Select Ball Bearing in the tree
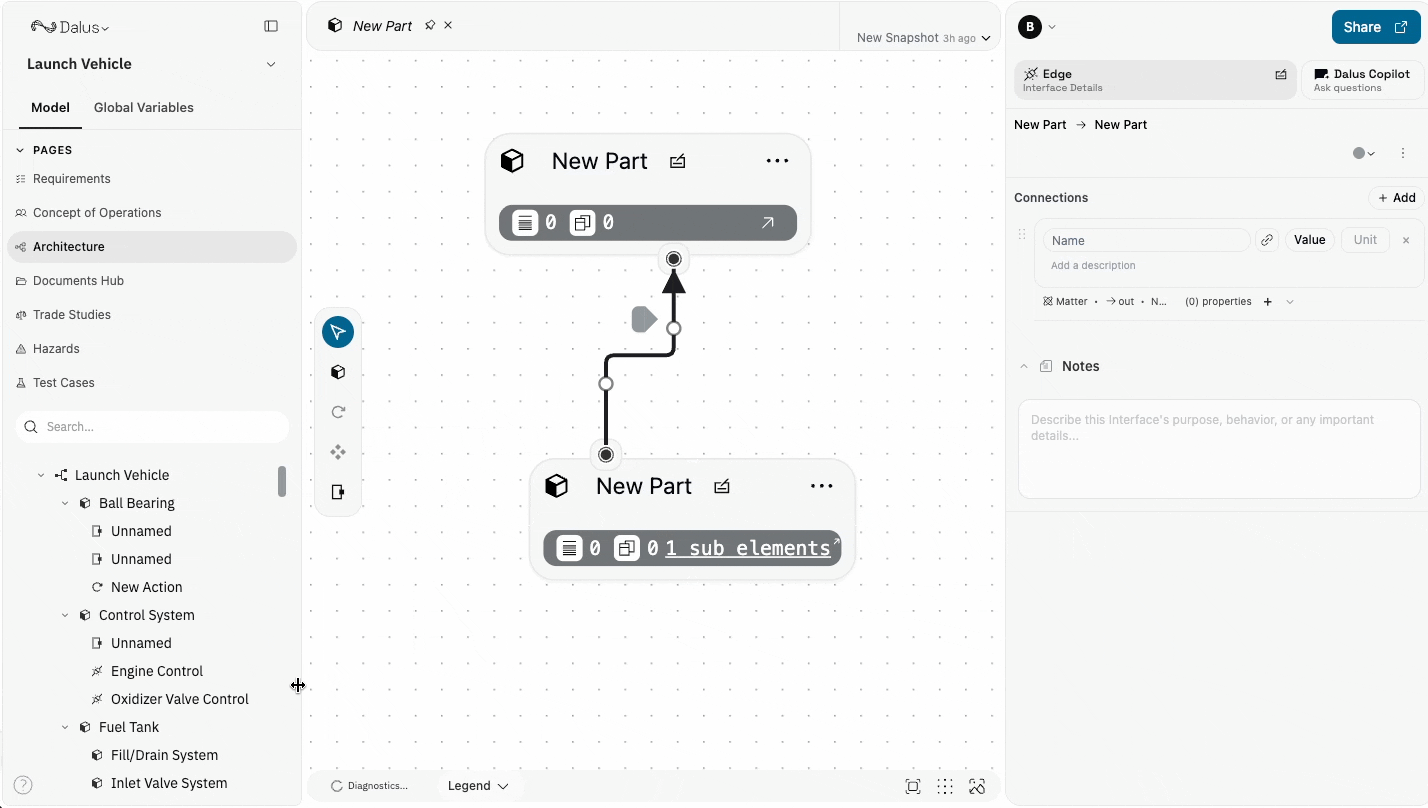The width and height of the screenshot is (1428, 808). (137, 503)
